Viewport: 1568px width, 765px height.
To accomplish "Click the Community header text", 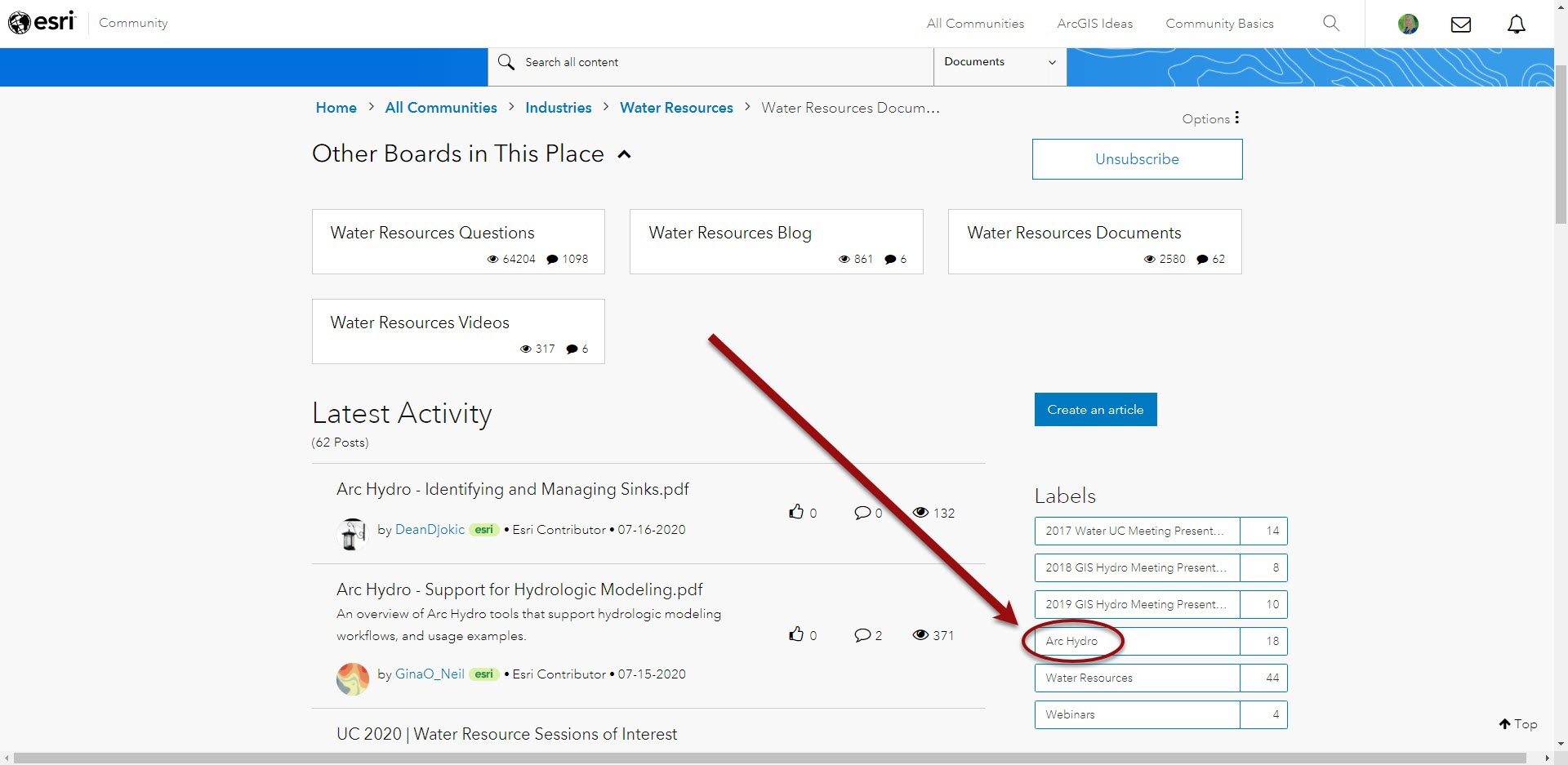I will coord(133,23).
